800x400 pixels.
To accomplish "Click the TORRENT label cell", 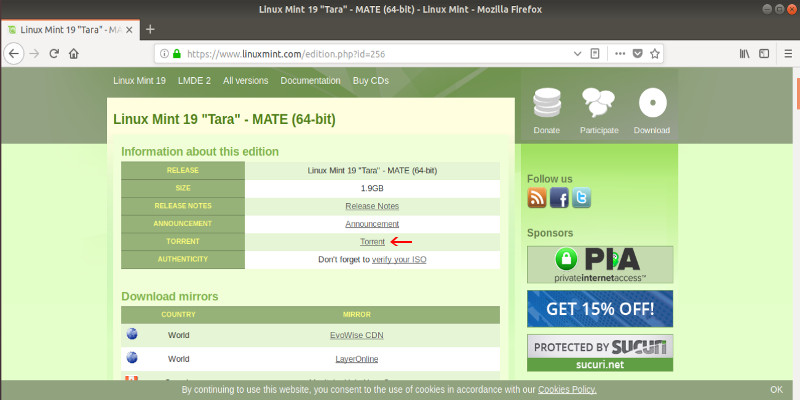I will coord(183,242).
